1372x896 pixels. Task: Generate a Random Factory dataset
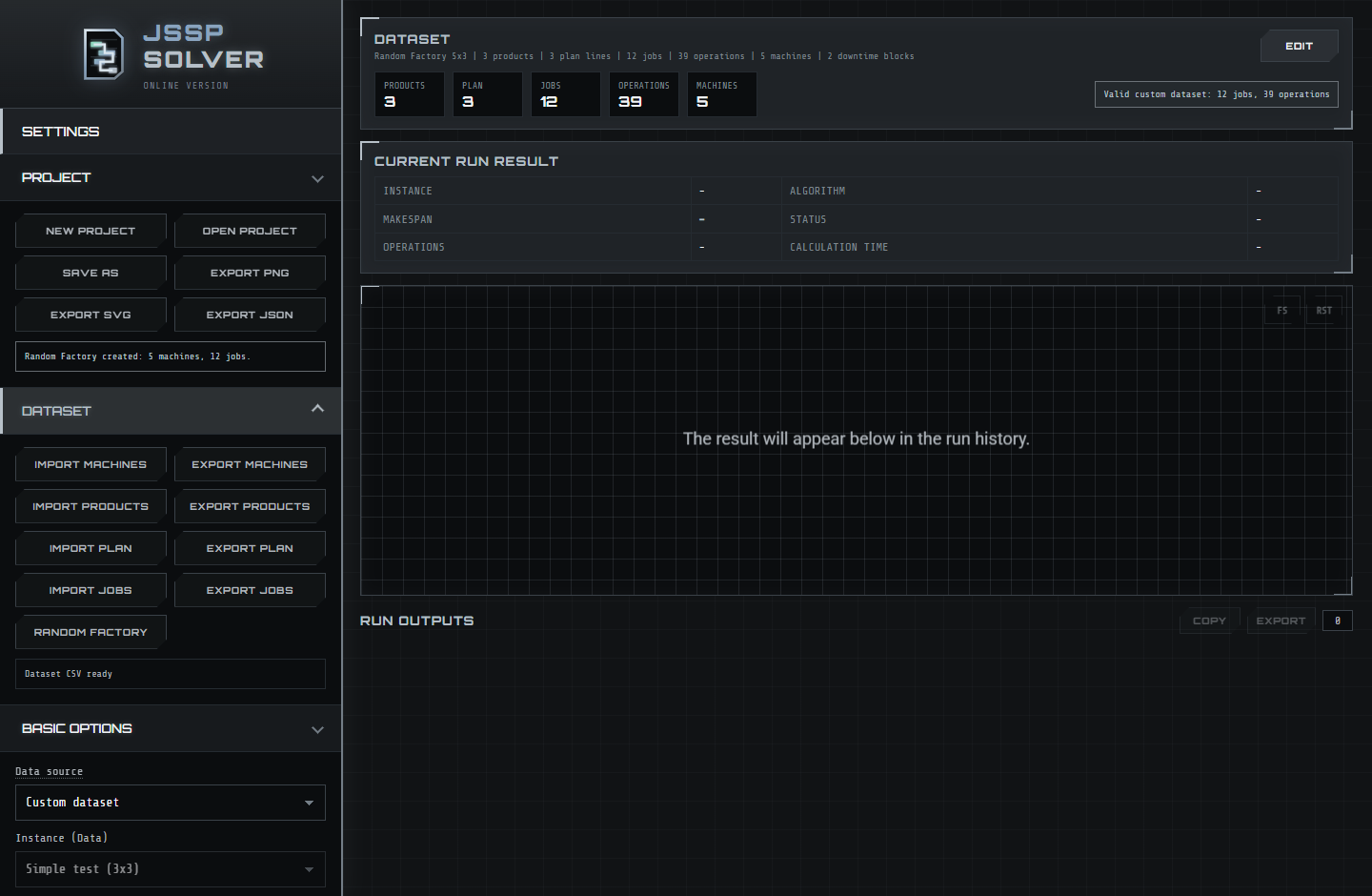(91, 632)
